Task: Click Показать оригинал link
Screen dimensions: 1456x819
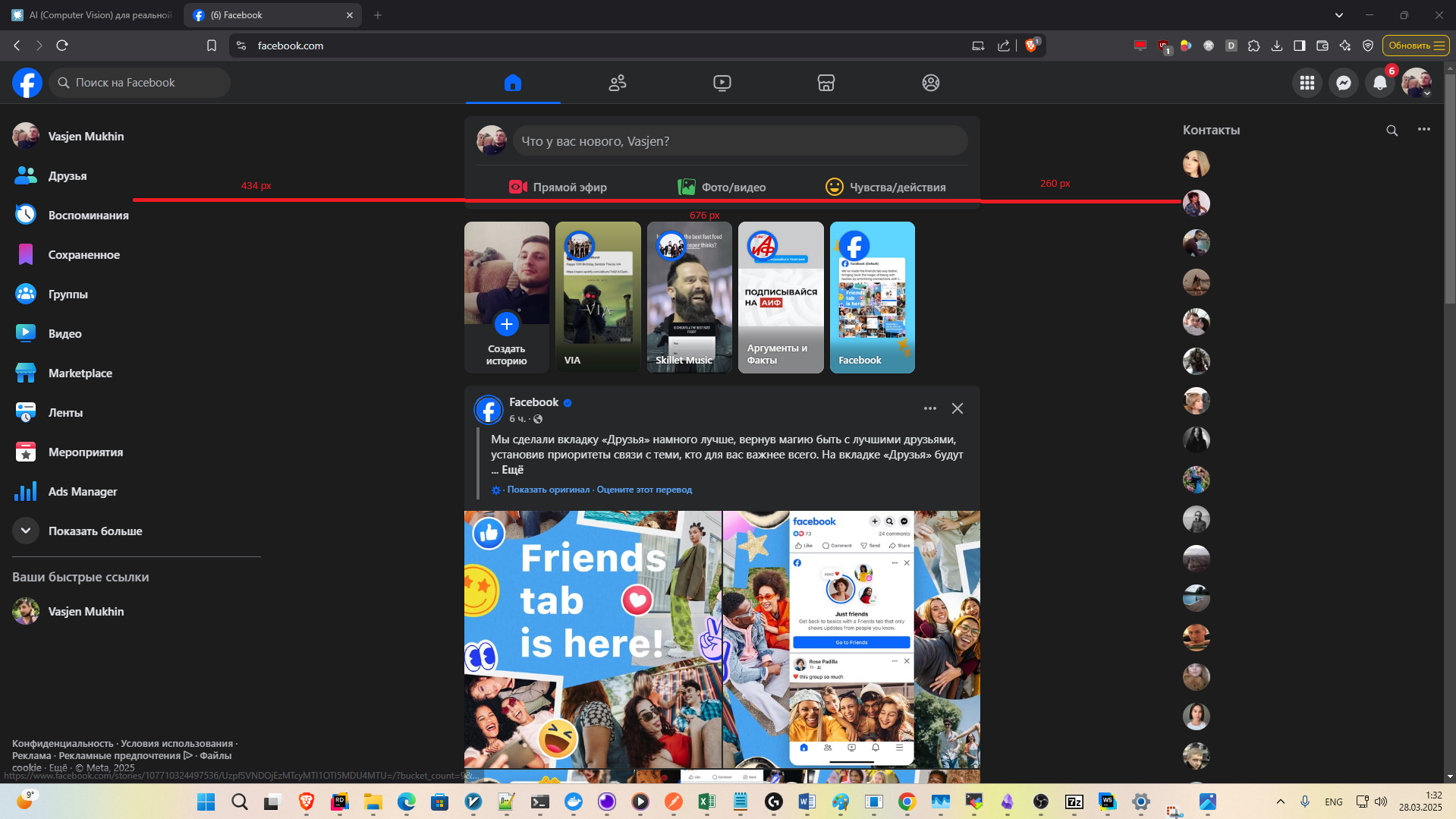Action: click(549, 490)
